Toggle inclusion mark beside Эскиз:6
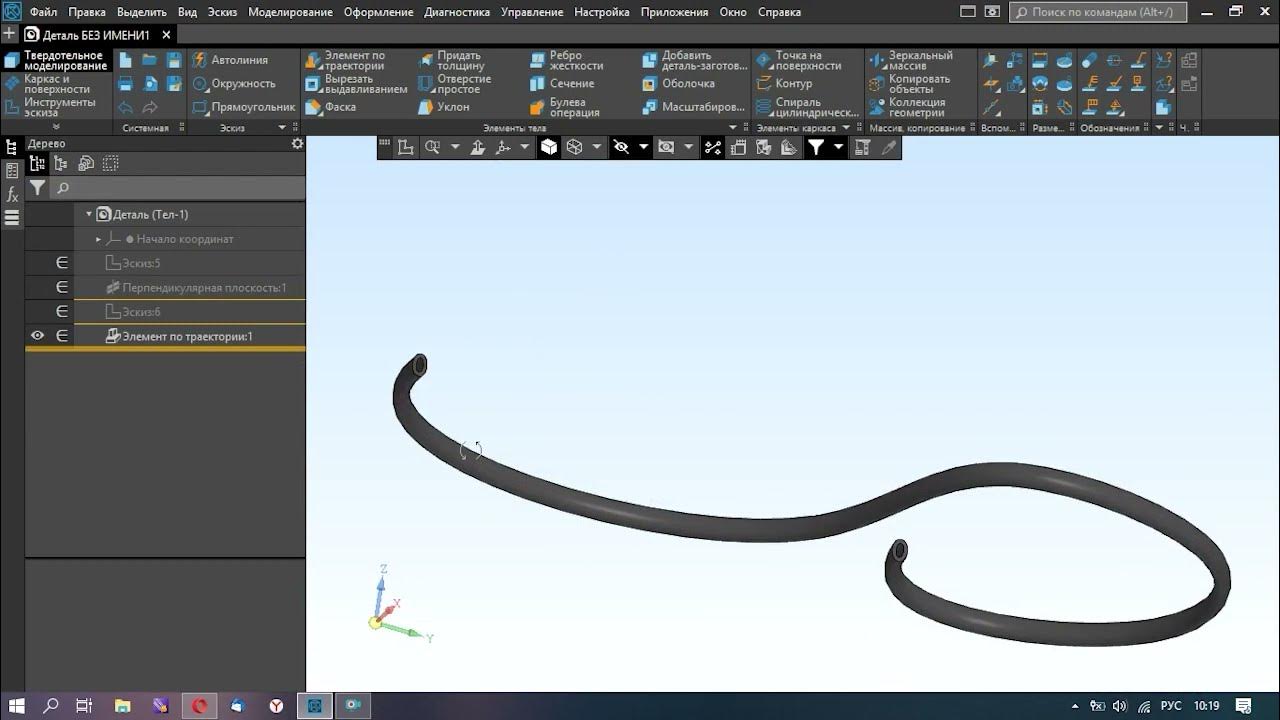 61,312
